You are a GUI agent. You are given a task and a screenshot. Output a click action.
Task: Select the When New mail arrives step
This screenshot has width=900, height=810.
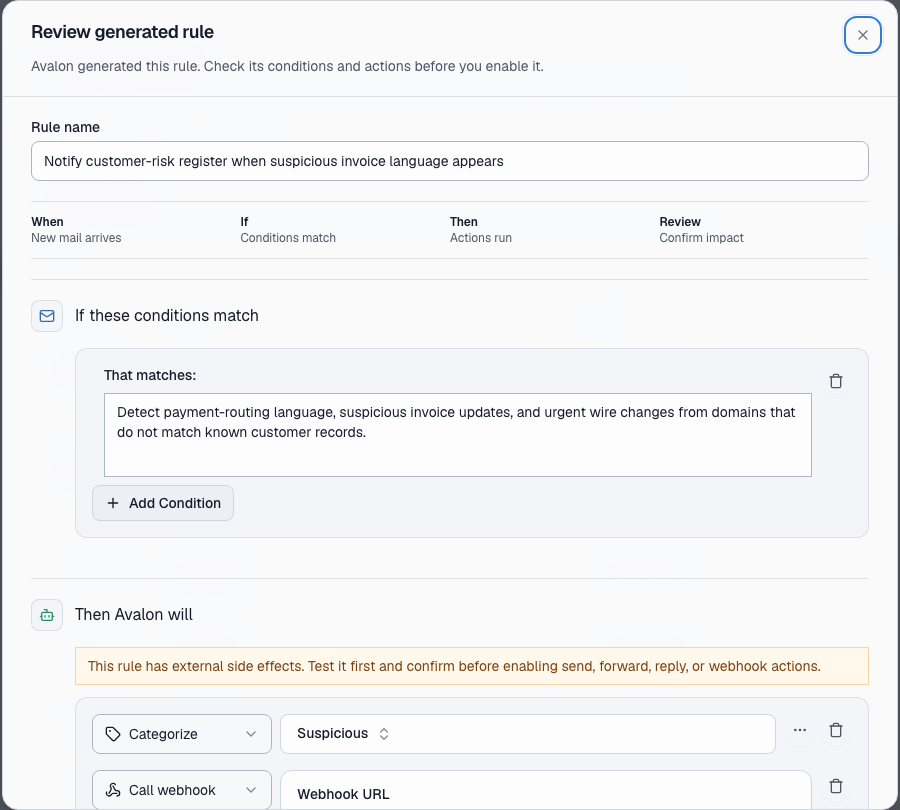[76, 230]
